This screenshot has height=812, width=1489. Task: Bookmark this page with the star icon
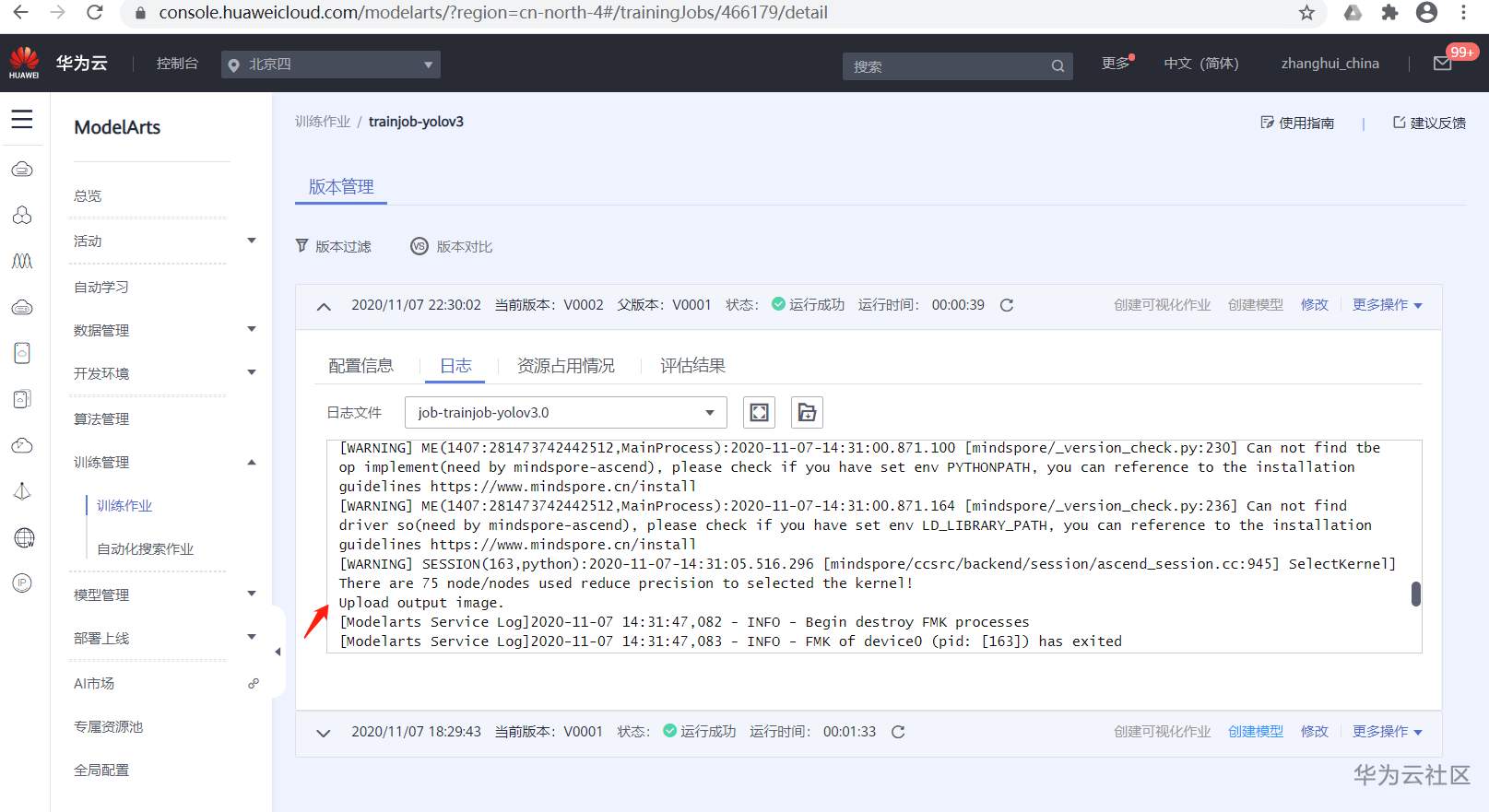coord(1306,12)
